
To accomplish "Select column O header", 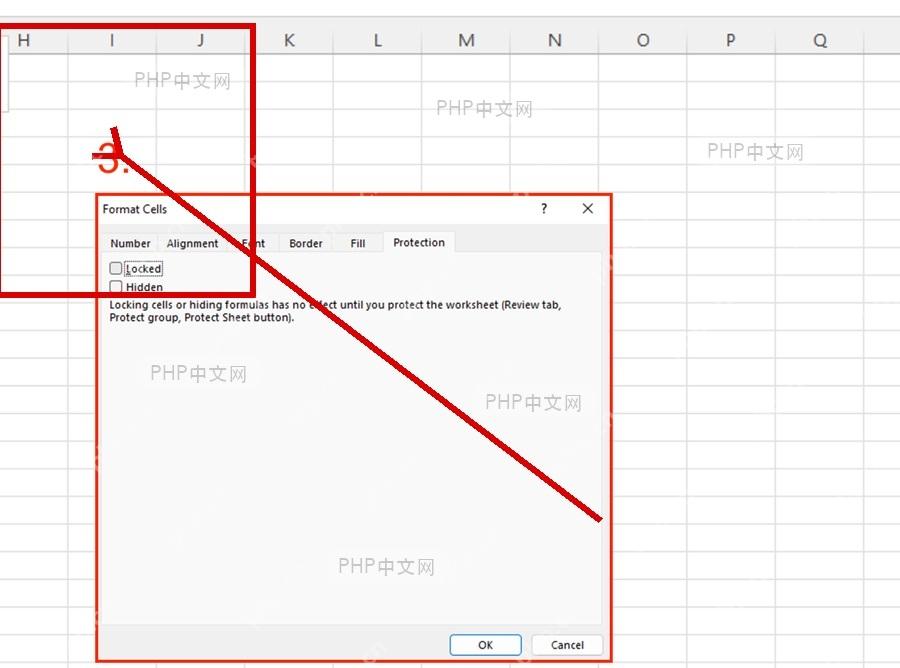I will coord(643,40).
